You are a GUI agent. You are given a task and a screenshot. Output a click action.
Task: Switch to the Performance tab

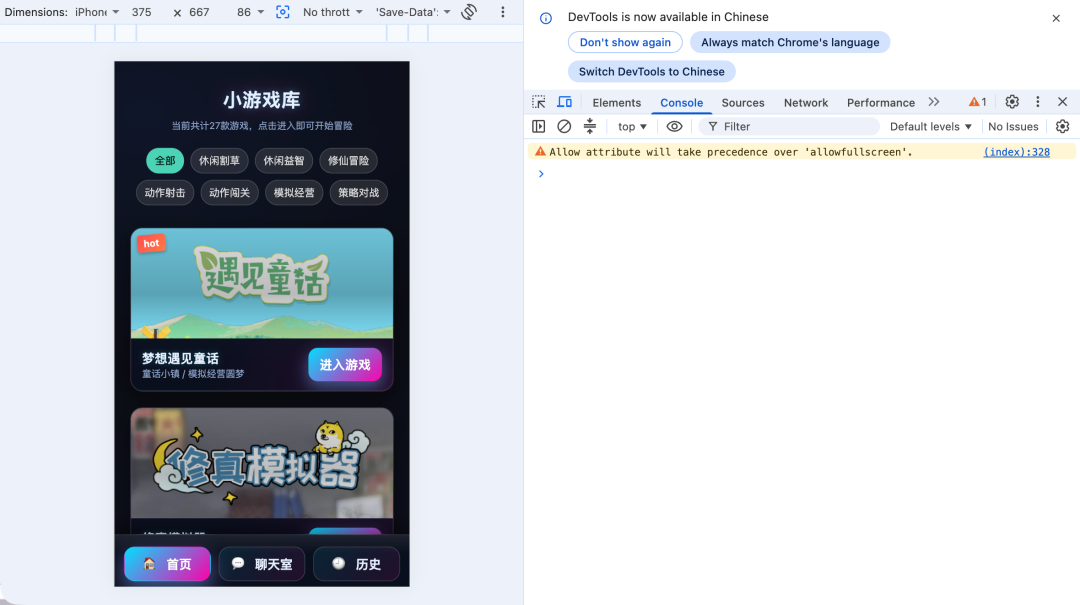tap(880, 103)
